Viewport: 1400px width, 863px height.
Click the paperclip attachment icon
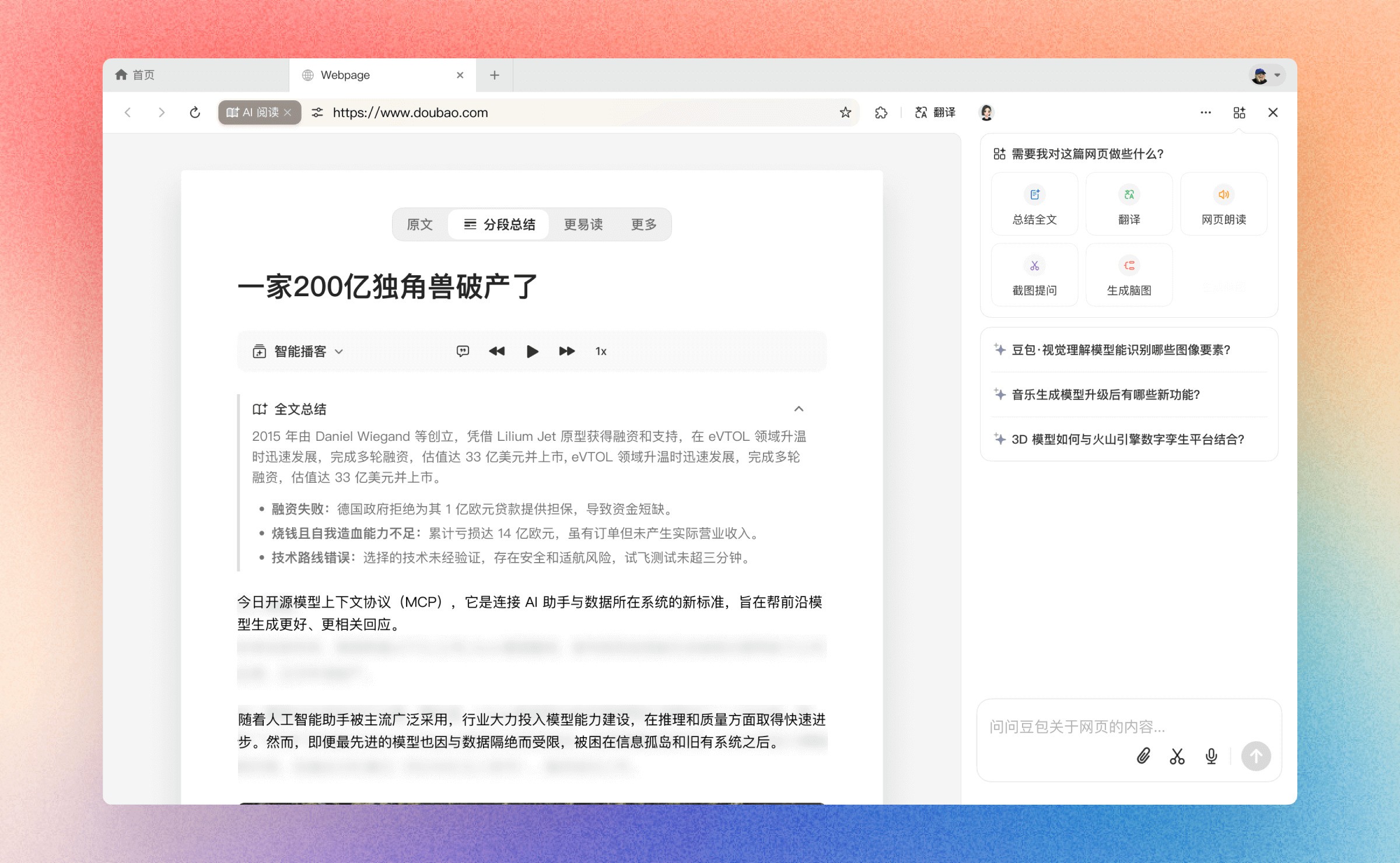tap(1143, 756)
